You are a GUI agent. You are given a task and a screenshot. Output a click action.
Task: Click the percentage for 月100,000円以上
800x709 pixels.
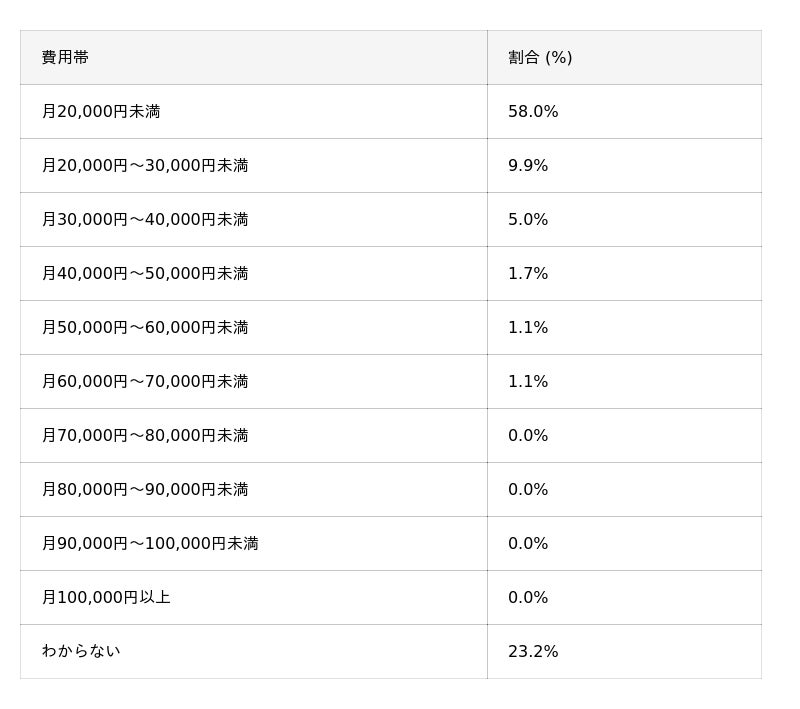tap(528, 598)
